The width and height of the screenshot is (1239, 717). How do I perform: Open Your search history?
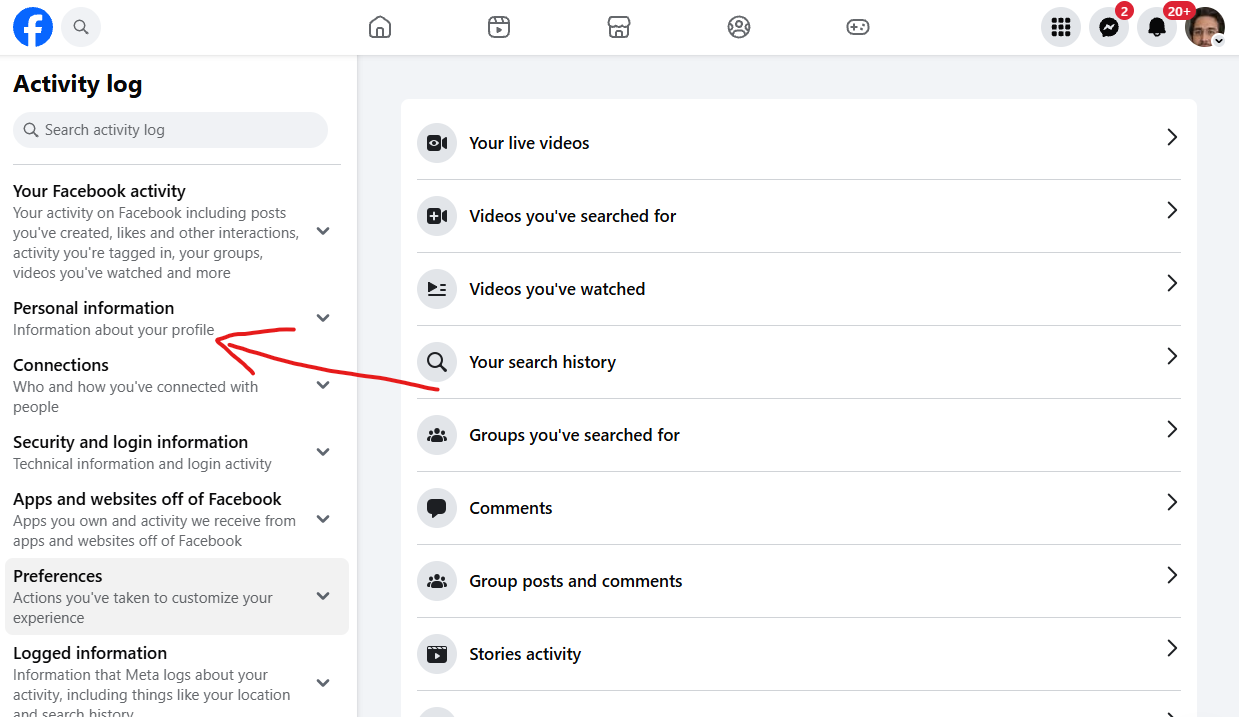[799, 362]
